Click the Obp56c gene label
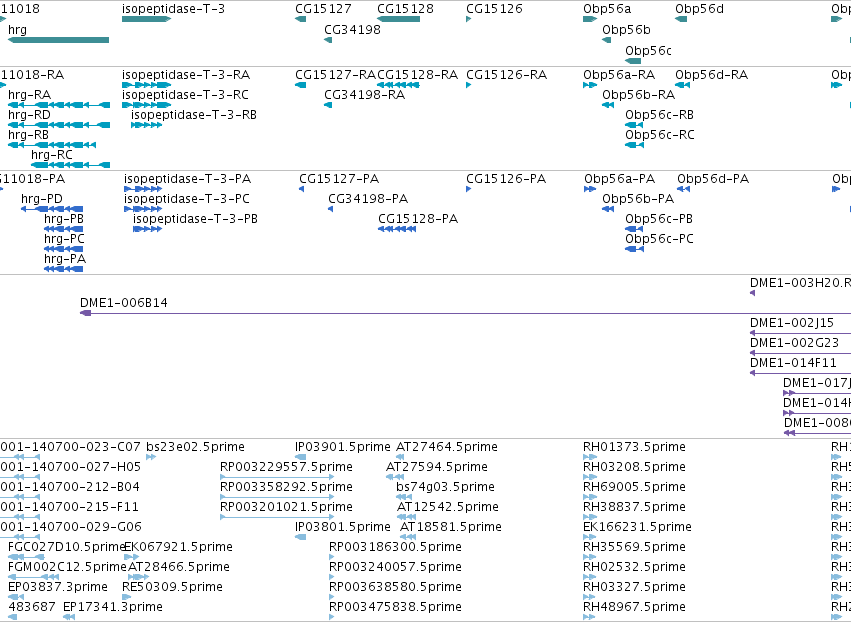 coord(648,50)
